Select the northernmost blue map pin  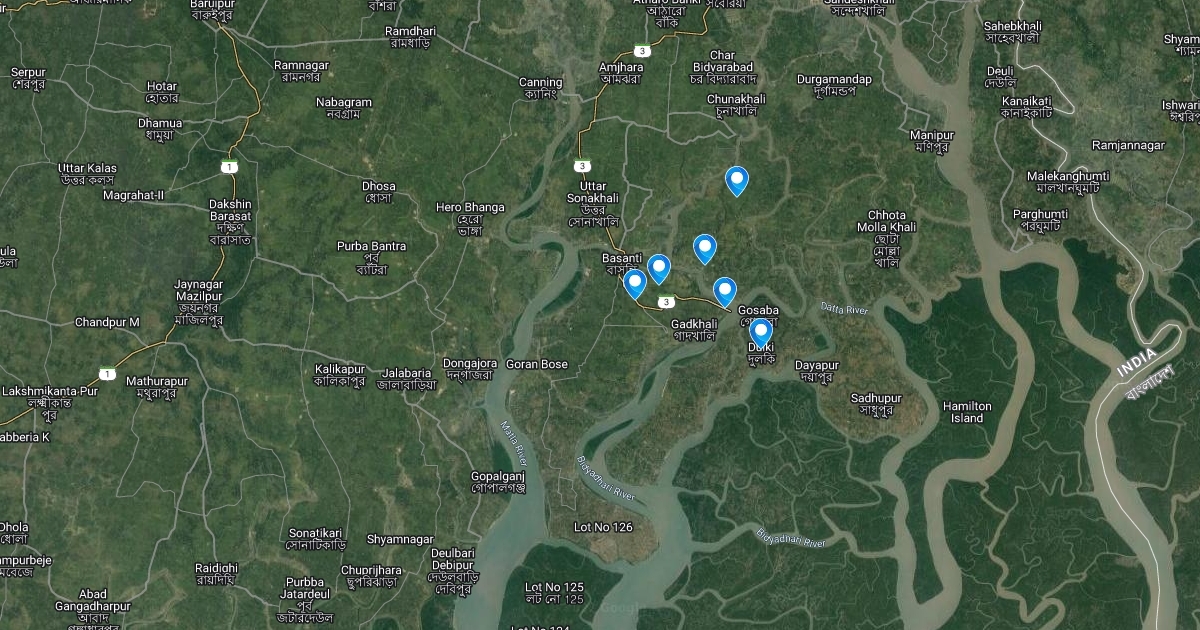click(x=737, y=181)
